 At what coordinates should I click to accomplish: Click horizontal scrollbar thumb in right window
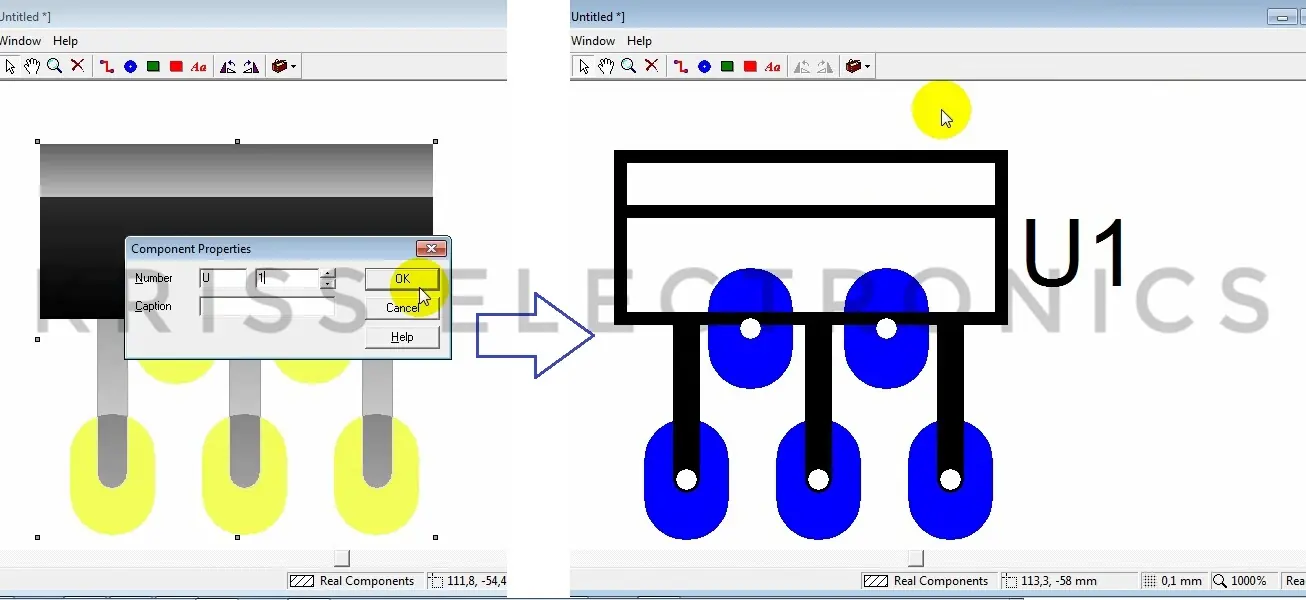tap(915, 558)
